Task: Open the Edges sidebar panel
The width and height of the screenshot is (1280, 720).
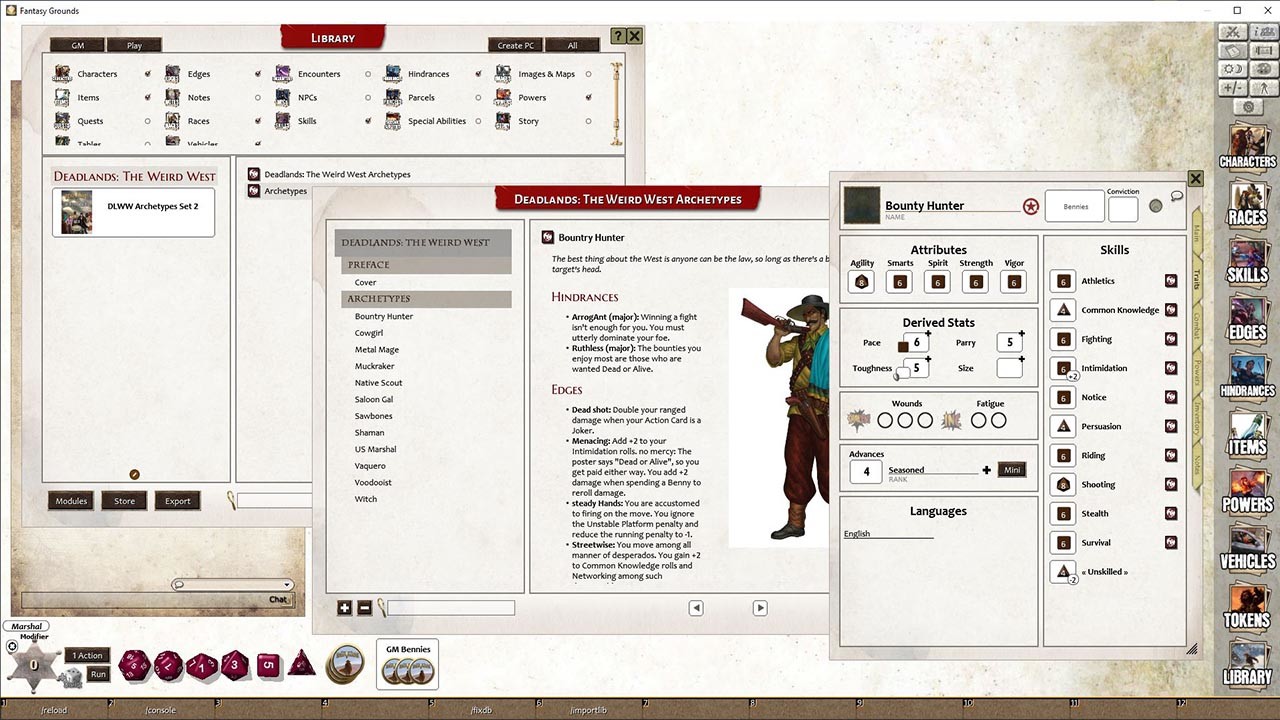Action: (x=1247, y=319)
